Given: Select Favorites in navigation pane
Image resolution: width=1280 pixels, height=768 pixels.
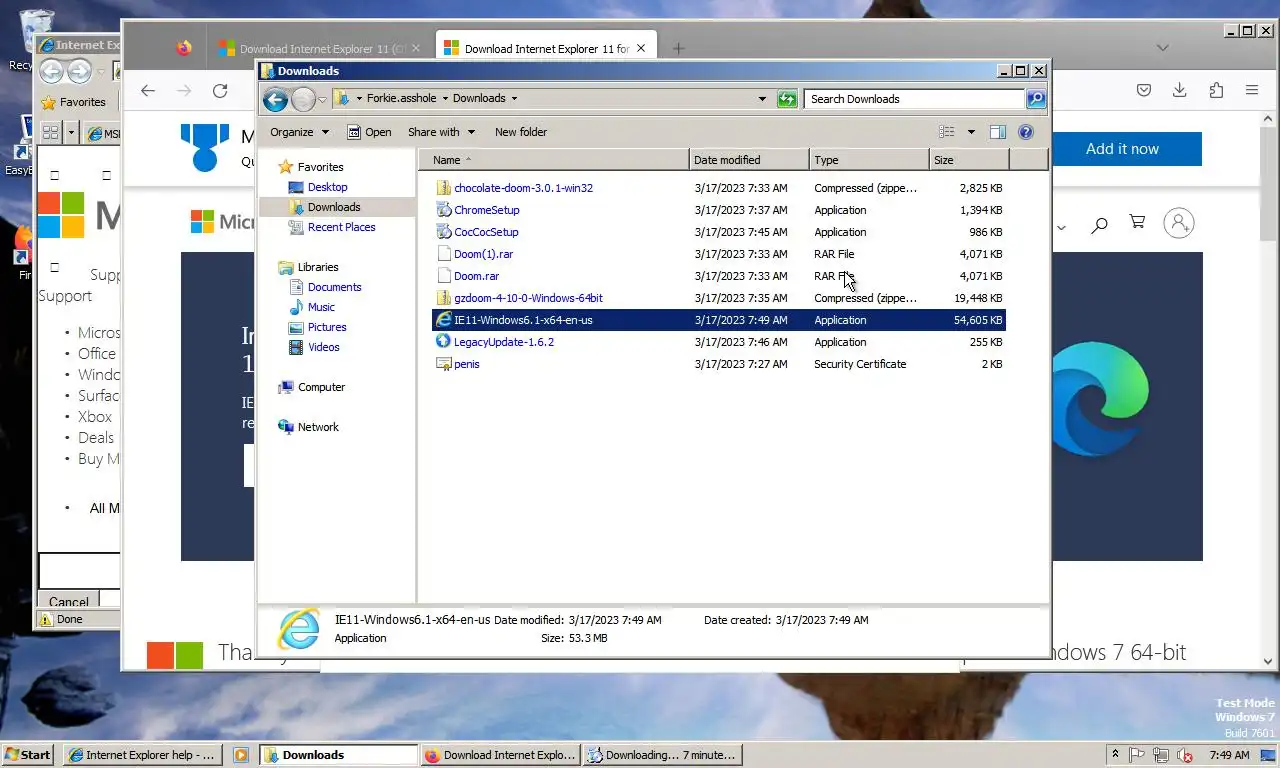Looking at the screenshot, I should click(320, 167).
